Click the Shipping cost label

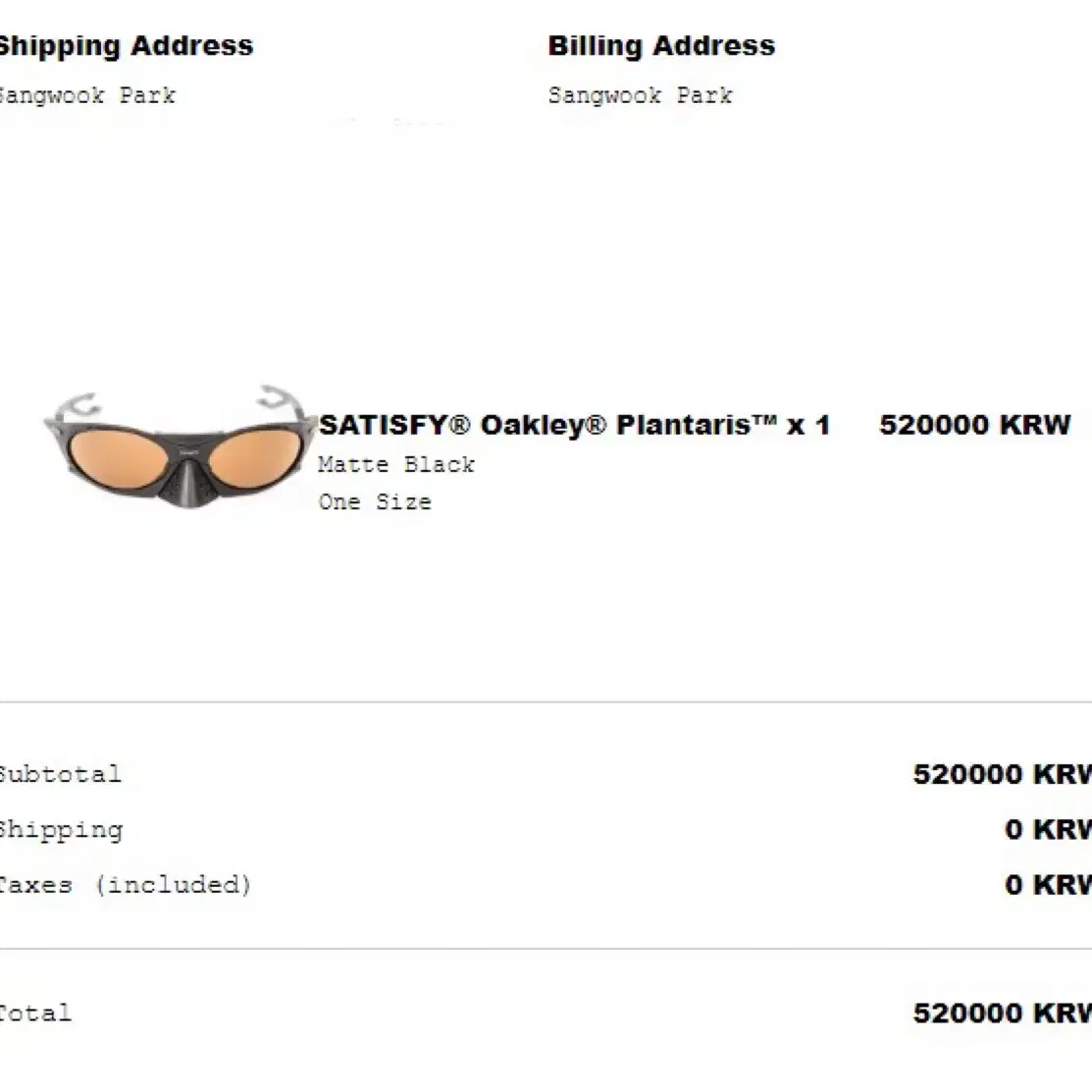point(61,830)
